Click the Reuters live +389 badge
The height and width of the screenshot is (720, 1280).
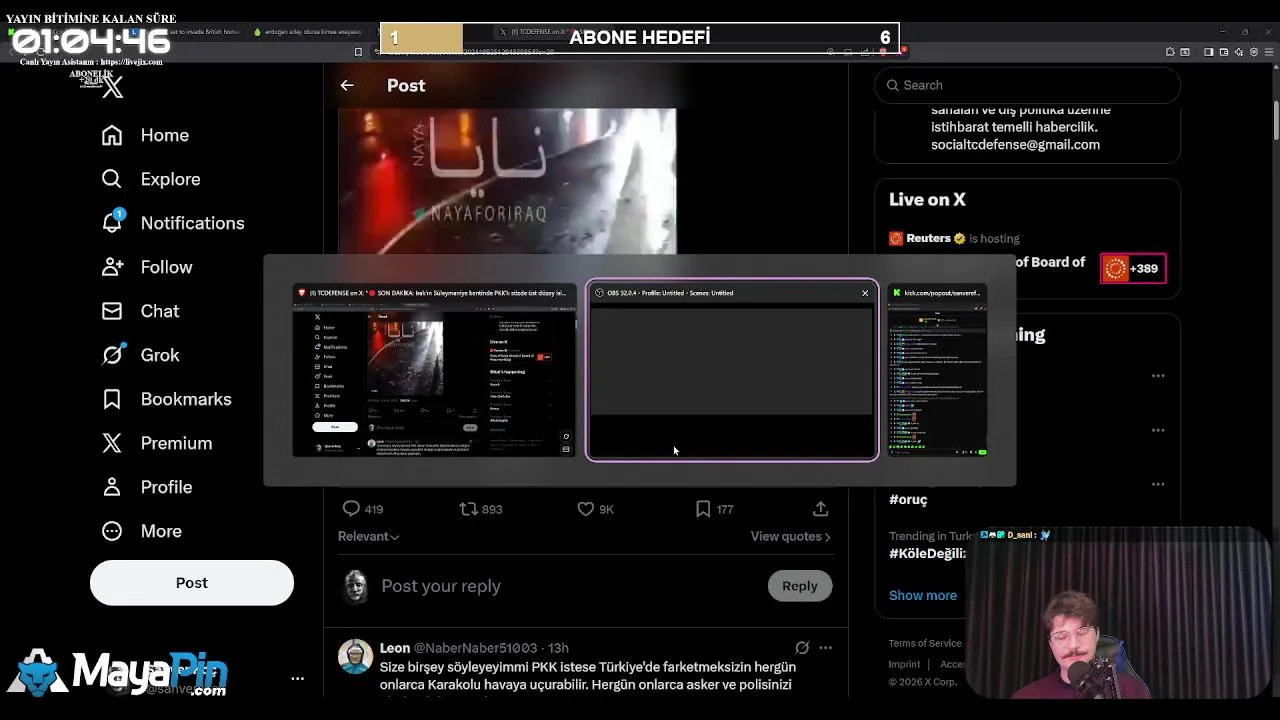point(1133,268)
